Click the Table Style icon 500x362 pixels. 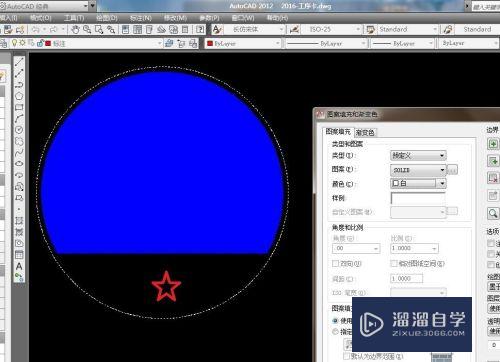370,30
